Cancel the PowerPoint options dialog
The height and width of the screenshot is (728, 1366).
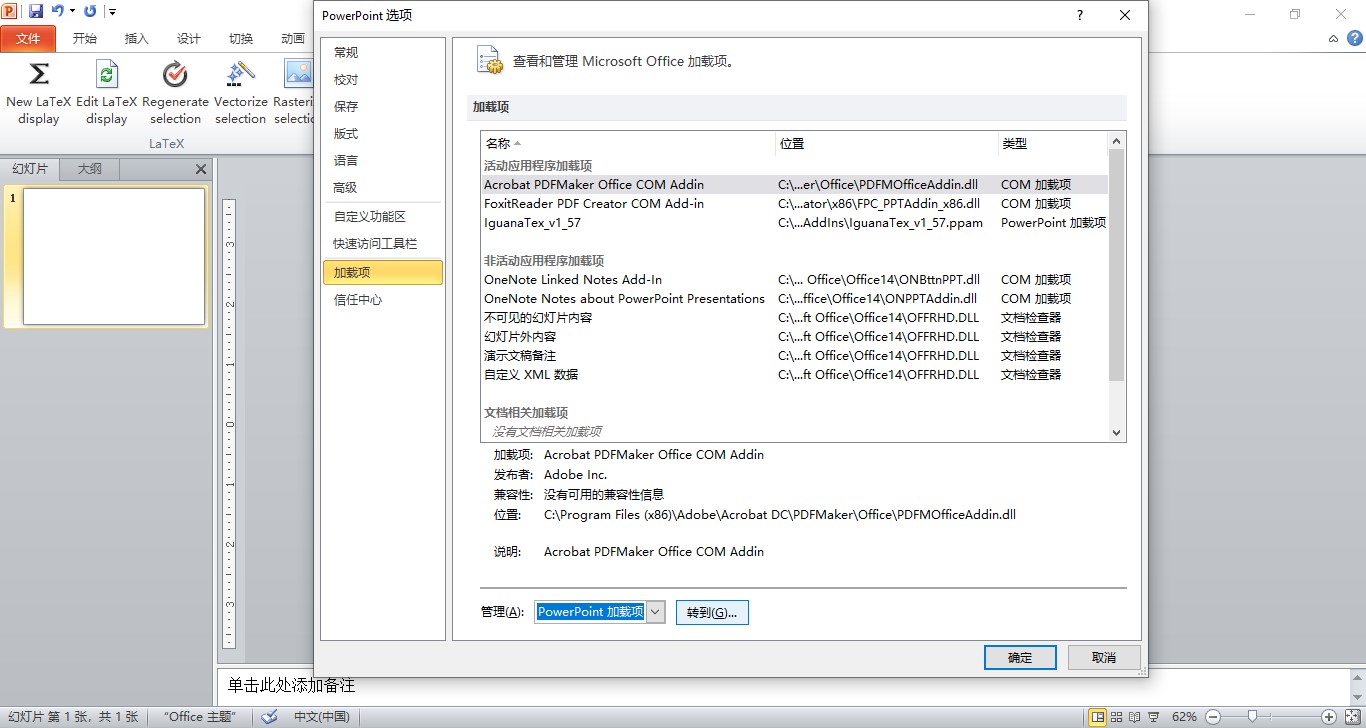coord(1103,657)
